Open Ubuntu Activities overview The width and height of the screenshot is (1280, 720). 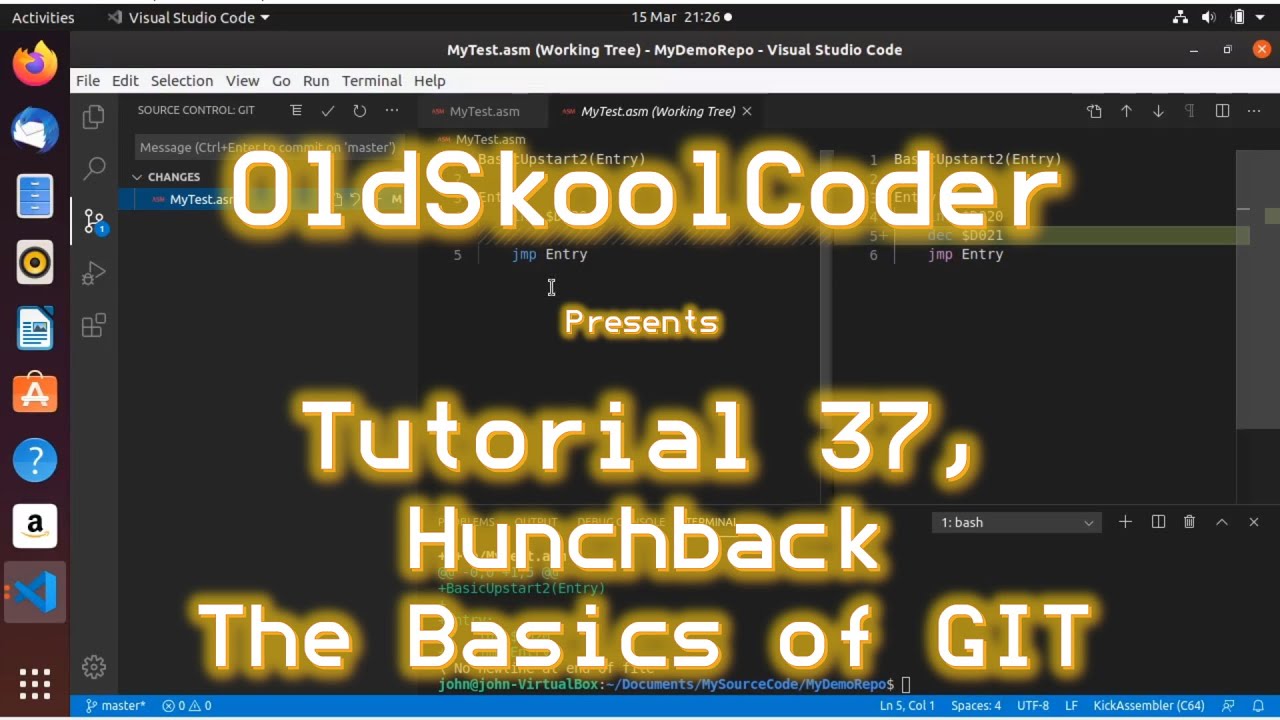coord(43,17)
